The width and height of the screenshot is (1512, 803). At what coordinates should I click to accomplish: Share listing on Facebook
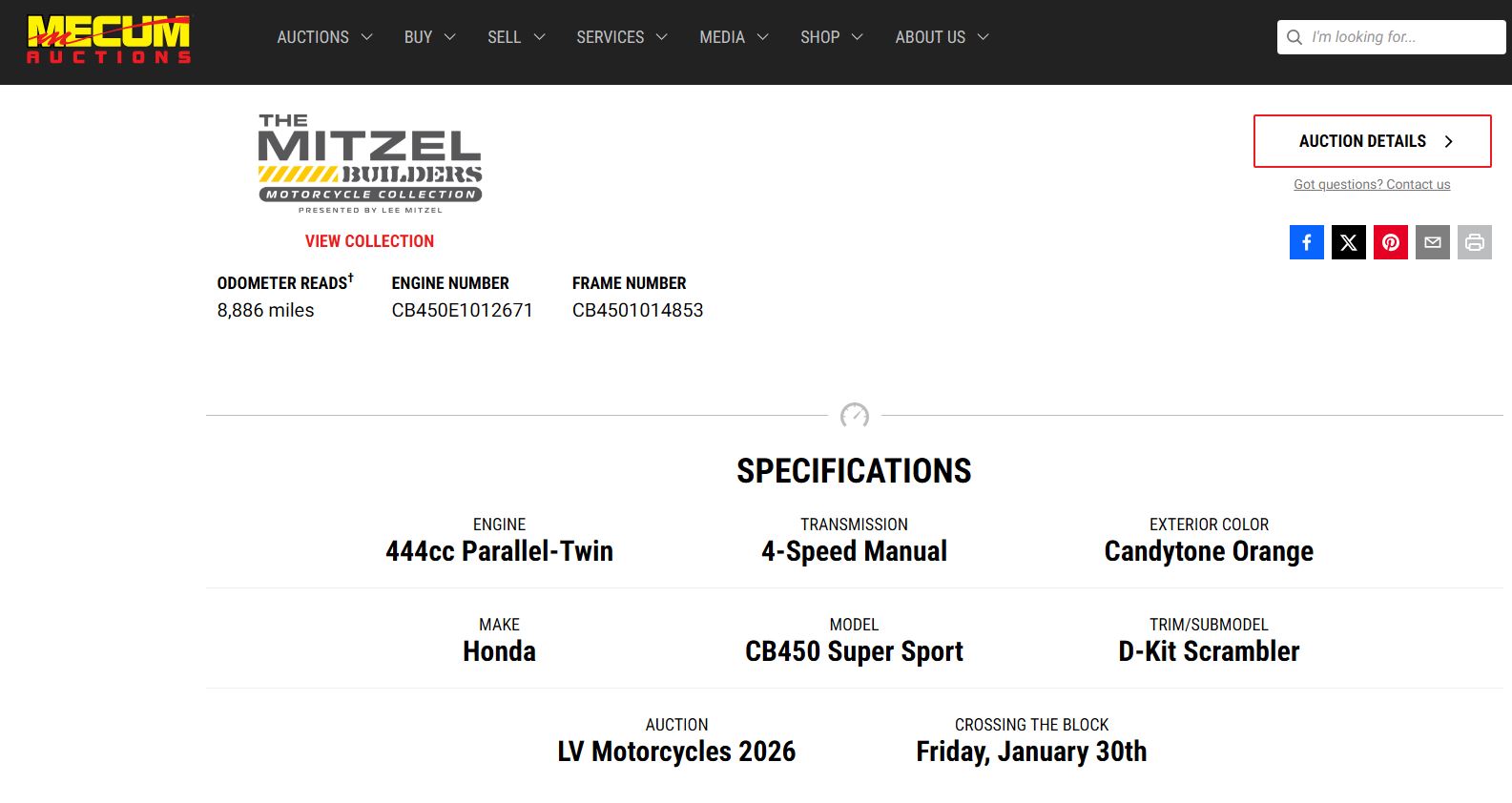point(1306,242)
